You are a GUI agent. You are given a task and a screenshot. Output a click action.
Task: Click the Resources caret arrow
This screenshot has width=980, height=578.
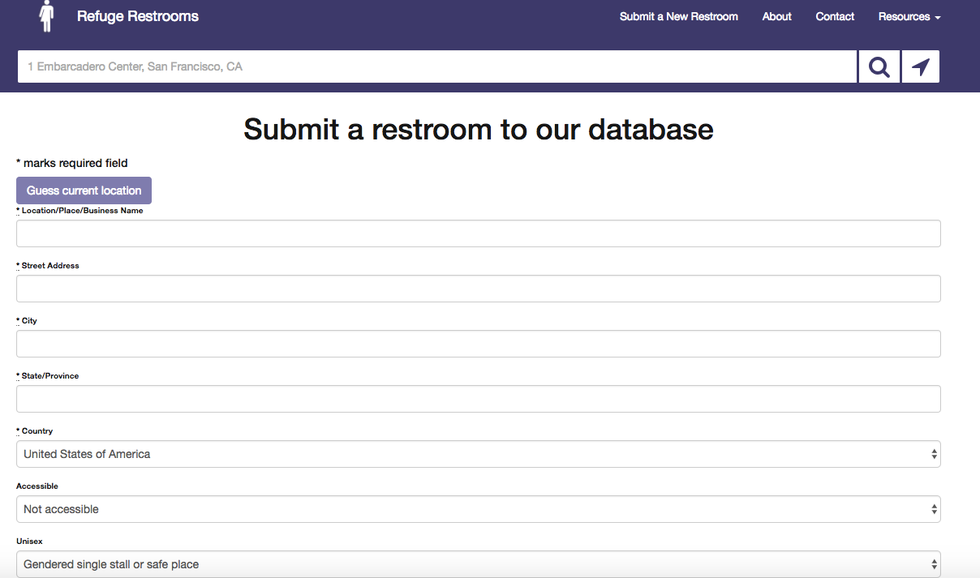(x=938, y=17)
